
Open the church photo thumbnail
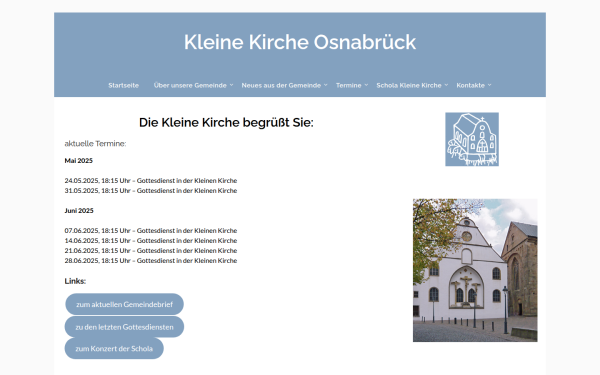(475, 270)
